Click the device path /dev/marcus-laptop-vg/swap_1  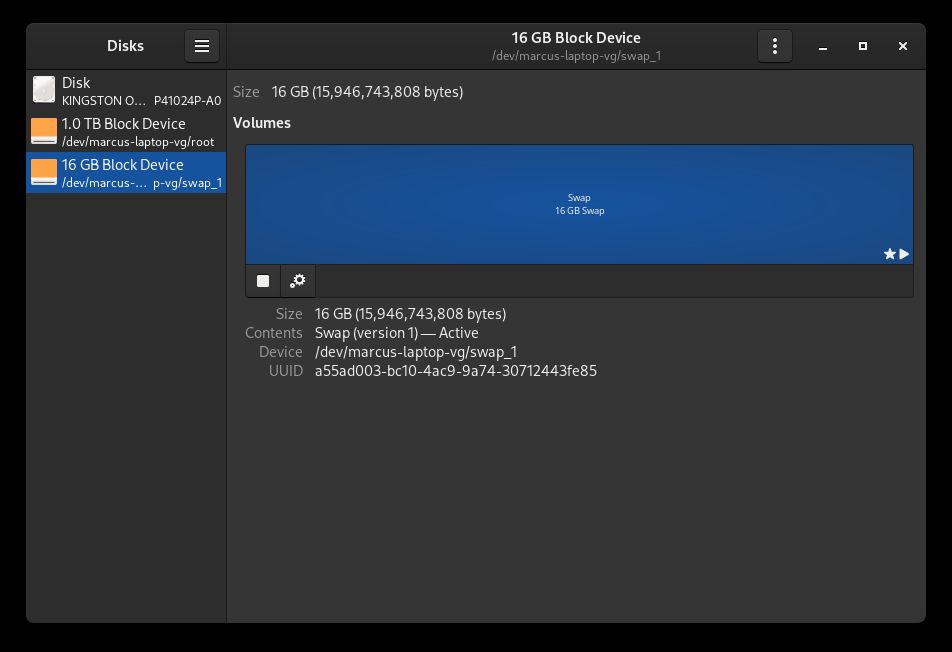(416, 351)
